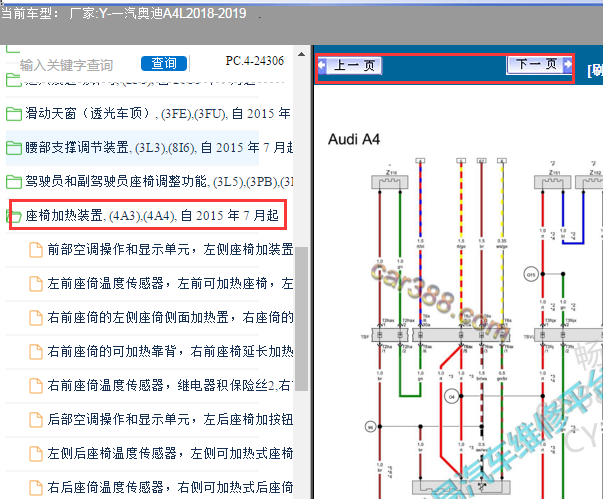Click the PC.4-24306 code text

pyautogui.click(x=255, y=61)
